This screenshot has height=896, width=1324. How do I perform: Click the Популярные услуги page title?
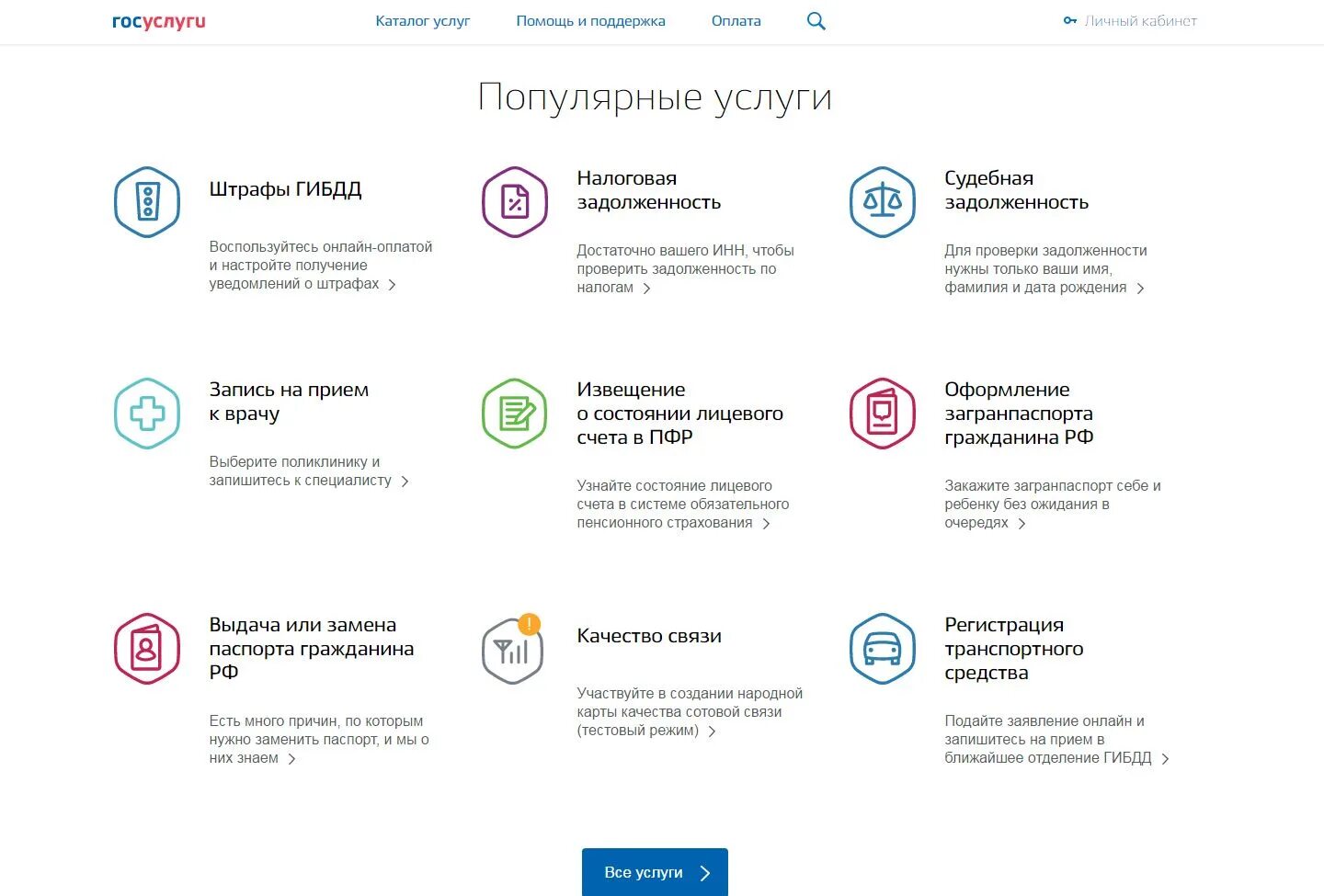point(655,97)
